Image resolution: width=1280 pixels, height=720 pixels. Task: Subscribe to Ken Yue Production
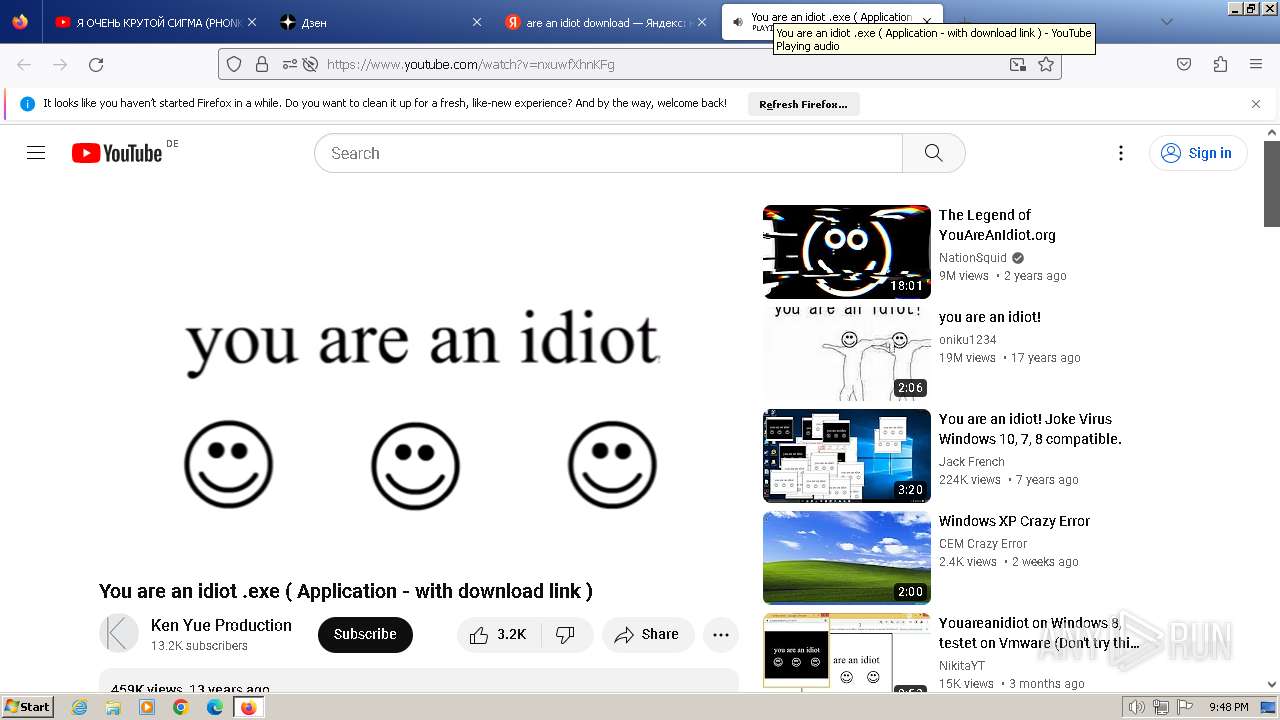(x=365, y=635)
